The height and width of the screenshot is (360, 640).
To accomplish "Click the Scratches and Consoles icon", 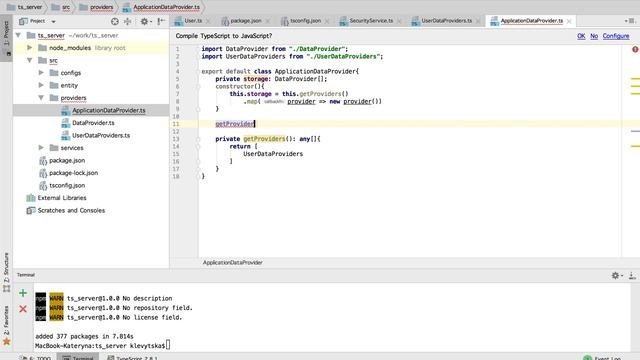I will [31, 211].
